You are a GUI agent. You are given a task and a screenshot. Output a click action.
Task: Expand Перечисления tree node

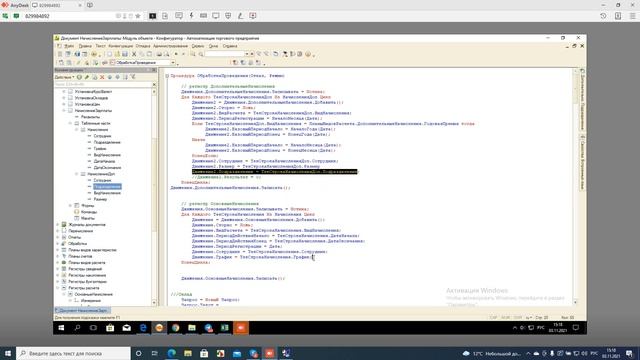[x=58, y=231]
